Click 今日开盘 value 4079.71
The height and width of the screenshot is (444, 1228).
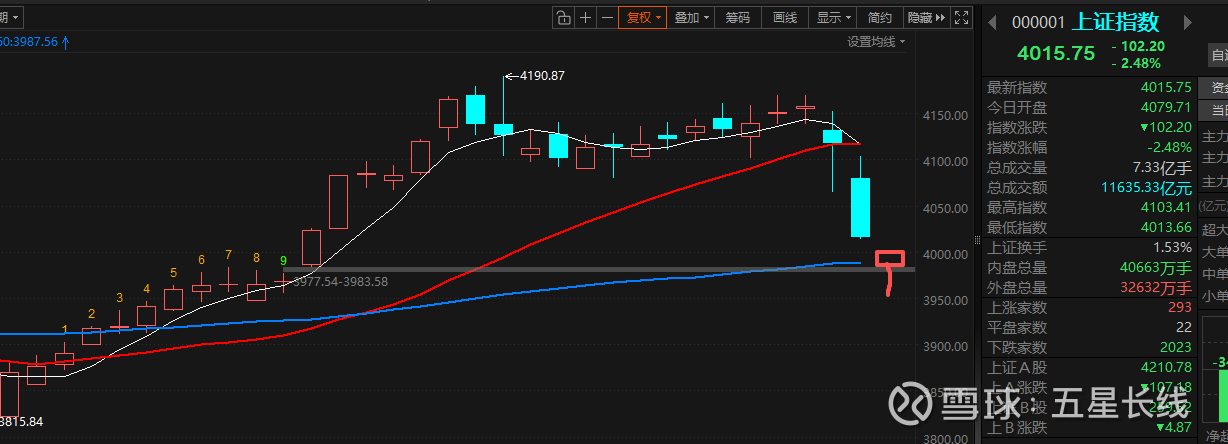[x=1166, y=107]
